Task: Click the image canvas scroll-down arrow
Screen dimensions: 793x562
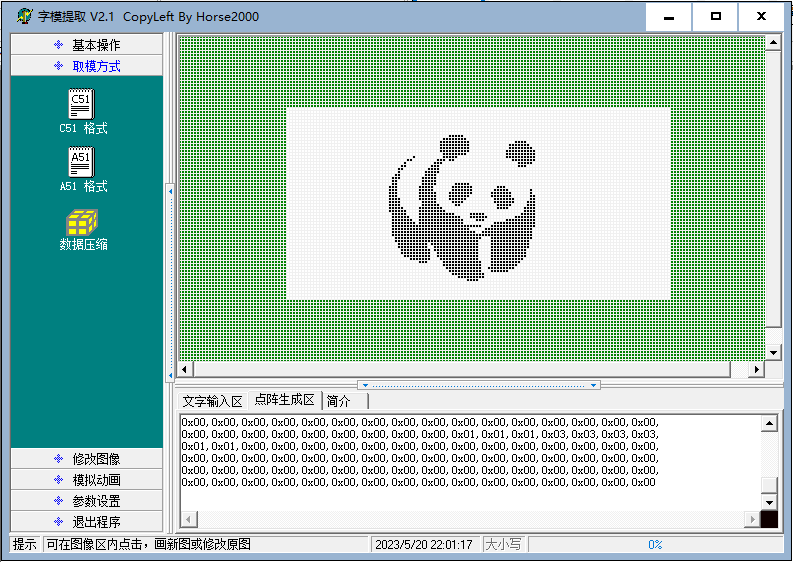Action: 773,353
